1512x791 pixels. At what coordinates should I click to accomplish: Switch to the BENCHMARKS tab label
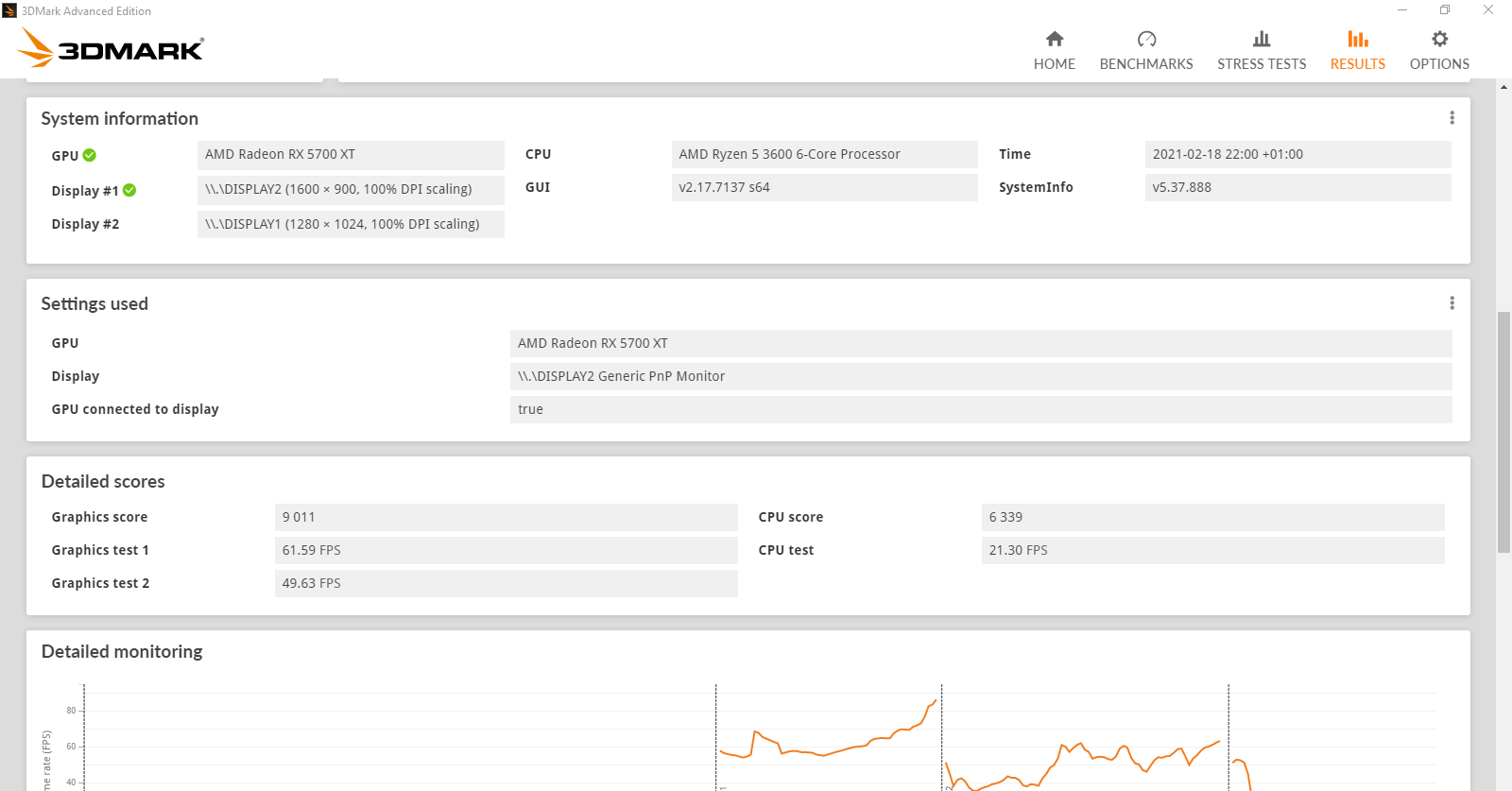click(1145, 64)
